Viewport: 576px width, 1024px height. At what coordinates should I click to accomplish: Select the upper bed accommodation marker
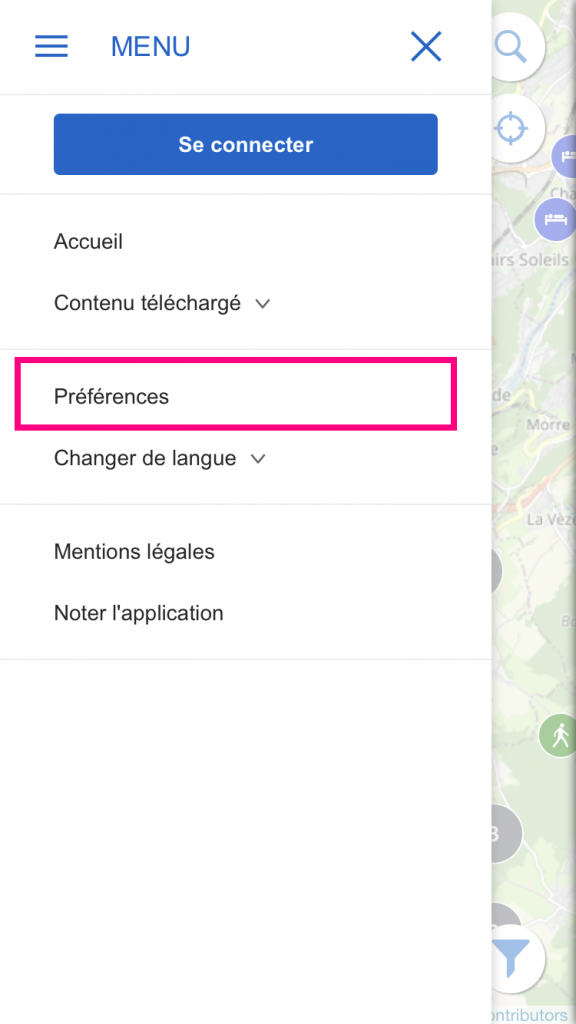(x=564, y=156)
